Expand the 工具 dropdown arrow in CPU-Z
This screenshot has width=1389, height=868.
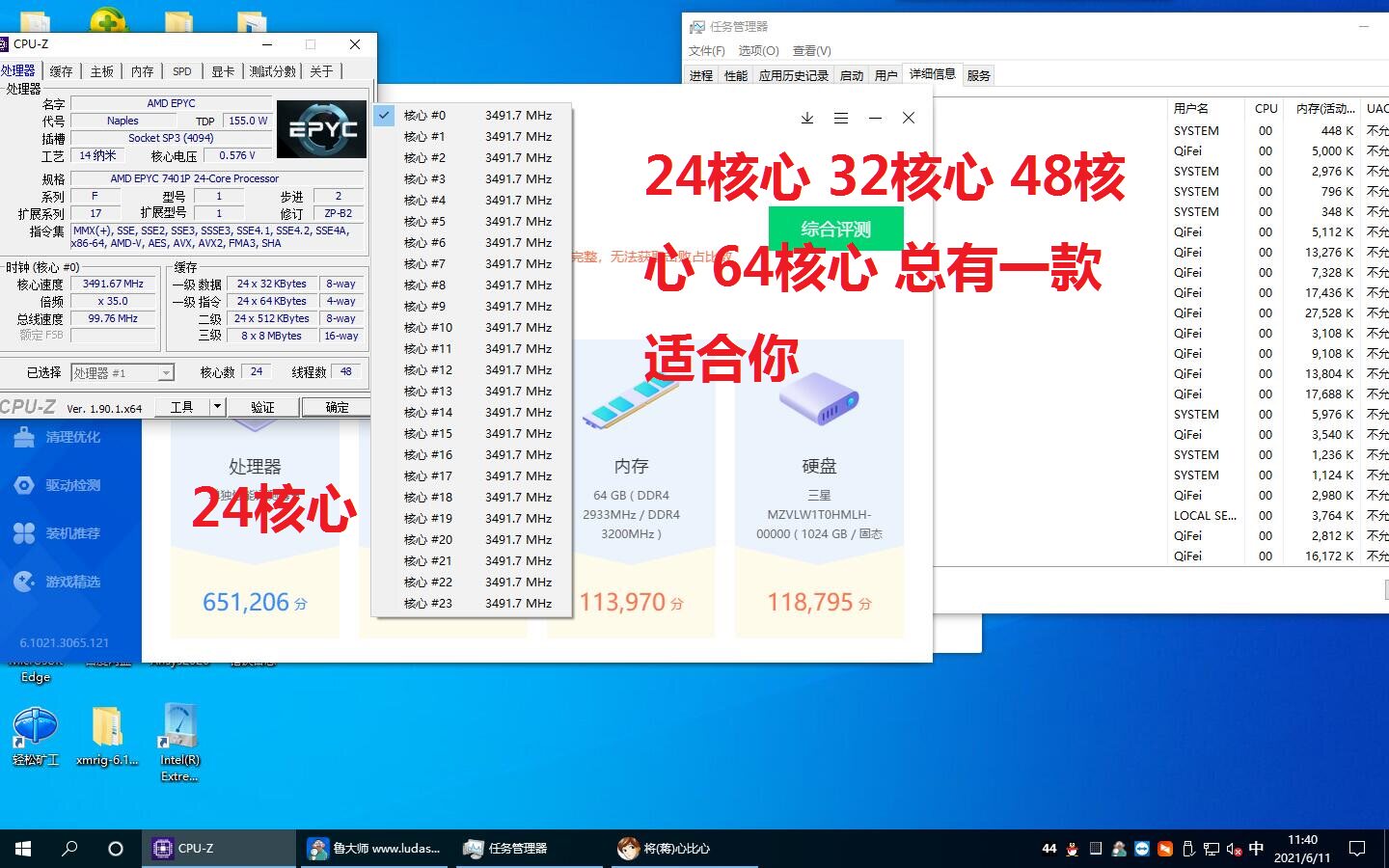pyautogui.click(x=217, y=407)
